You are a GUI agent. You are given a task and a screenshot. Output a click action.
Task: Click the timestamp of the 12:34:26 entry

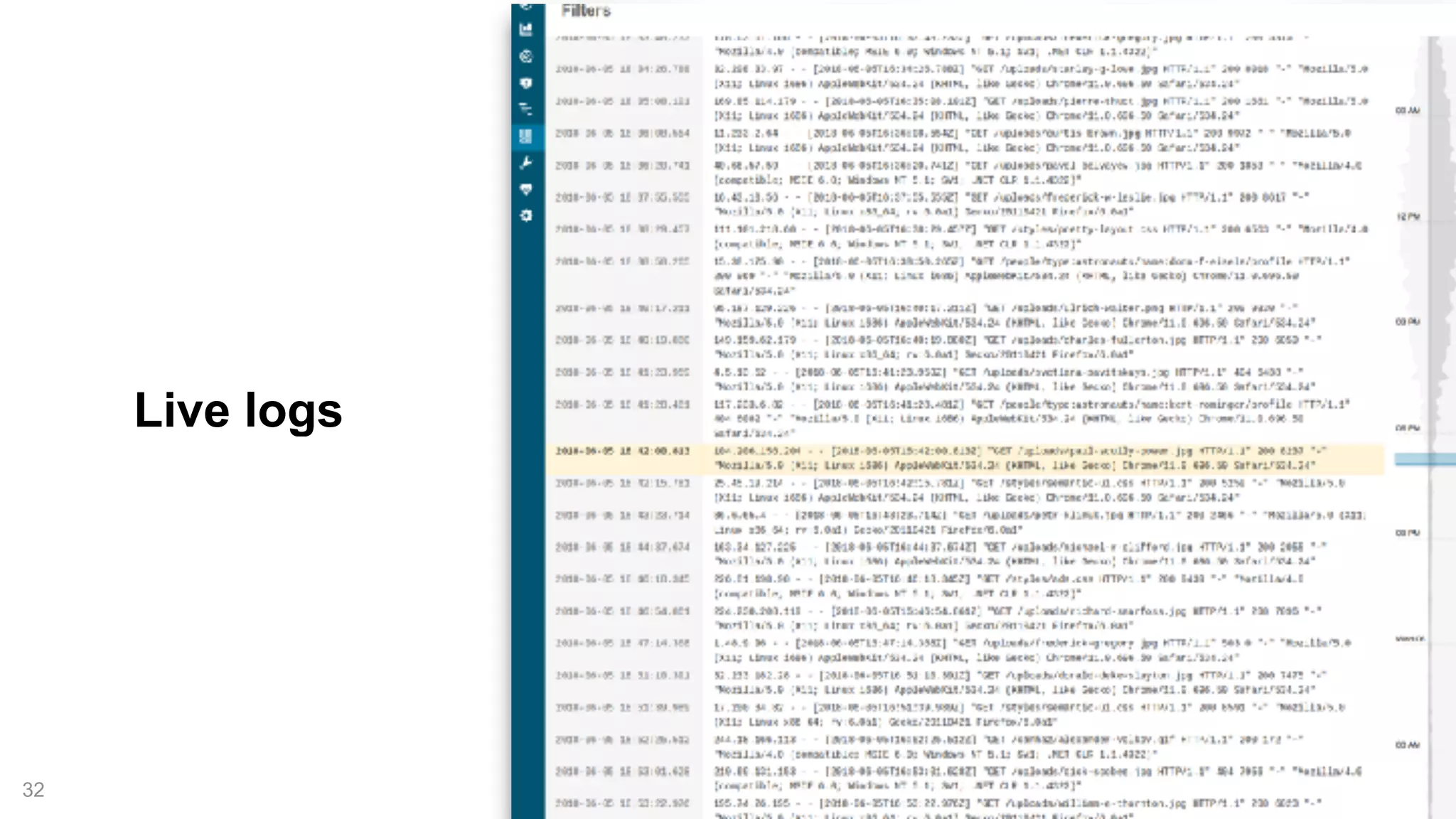(x=622, y=70)
